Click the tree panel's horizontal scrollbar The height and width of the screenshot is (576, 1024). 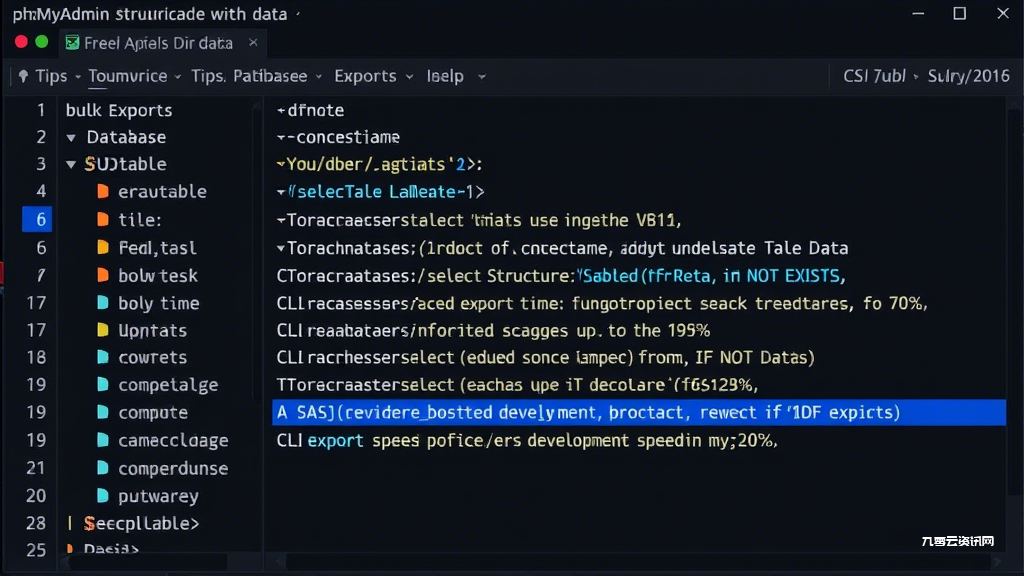147,562
